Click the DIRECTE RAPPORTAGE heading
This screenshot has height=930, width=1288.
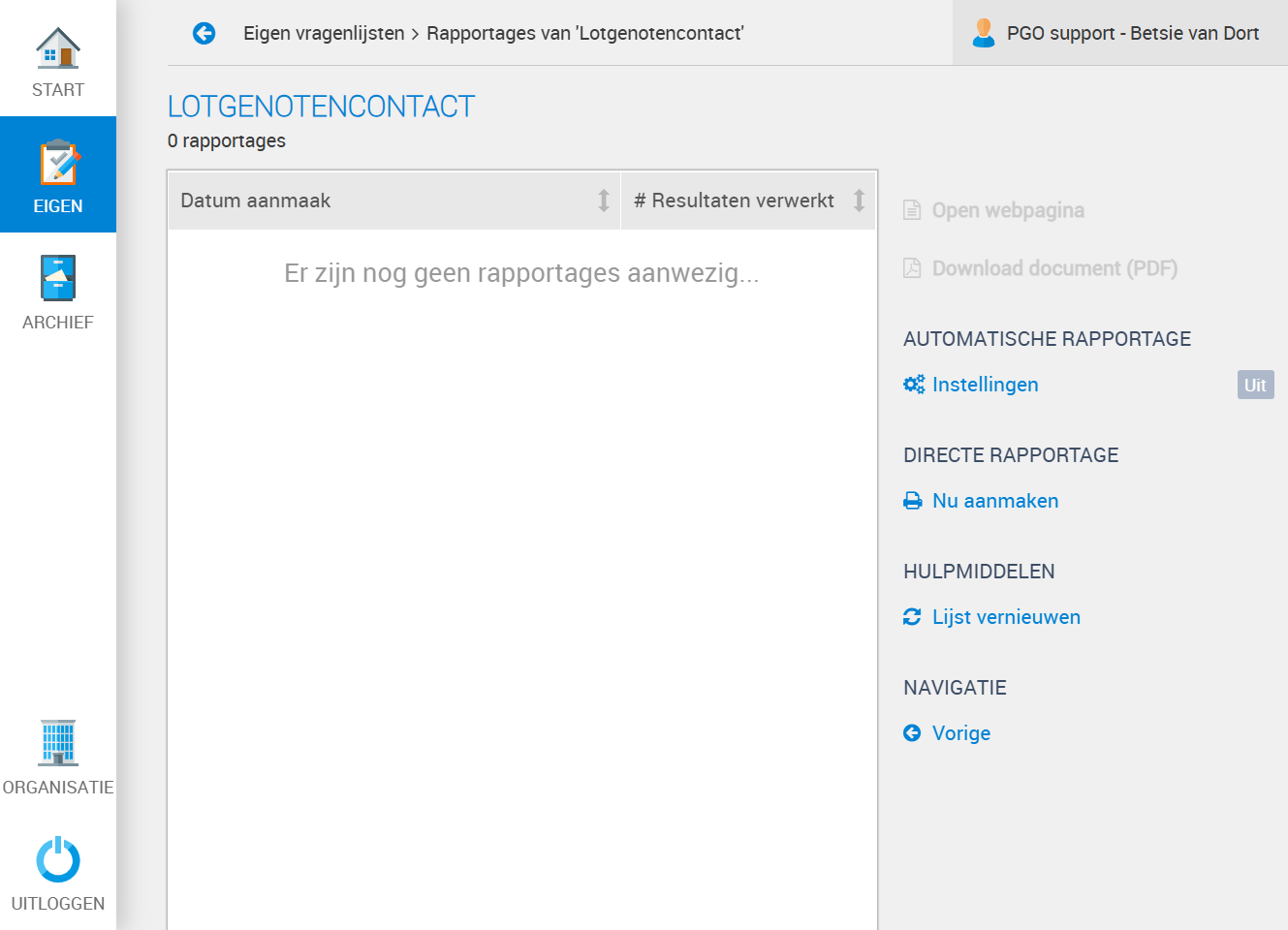pos(1011,455)
